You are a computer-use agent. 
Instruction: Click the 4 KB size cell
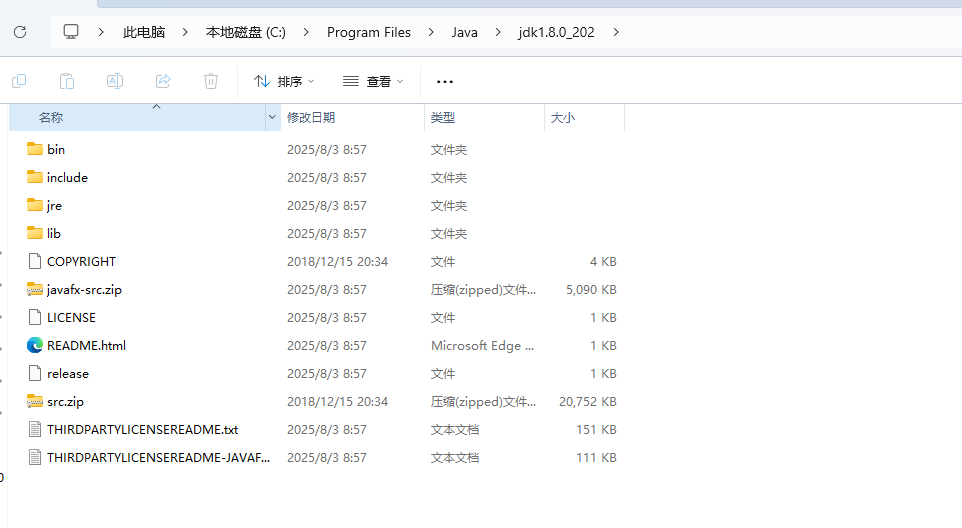tap(603, 262)
